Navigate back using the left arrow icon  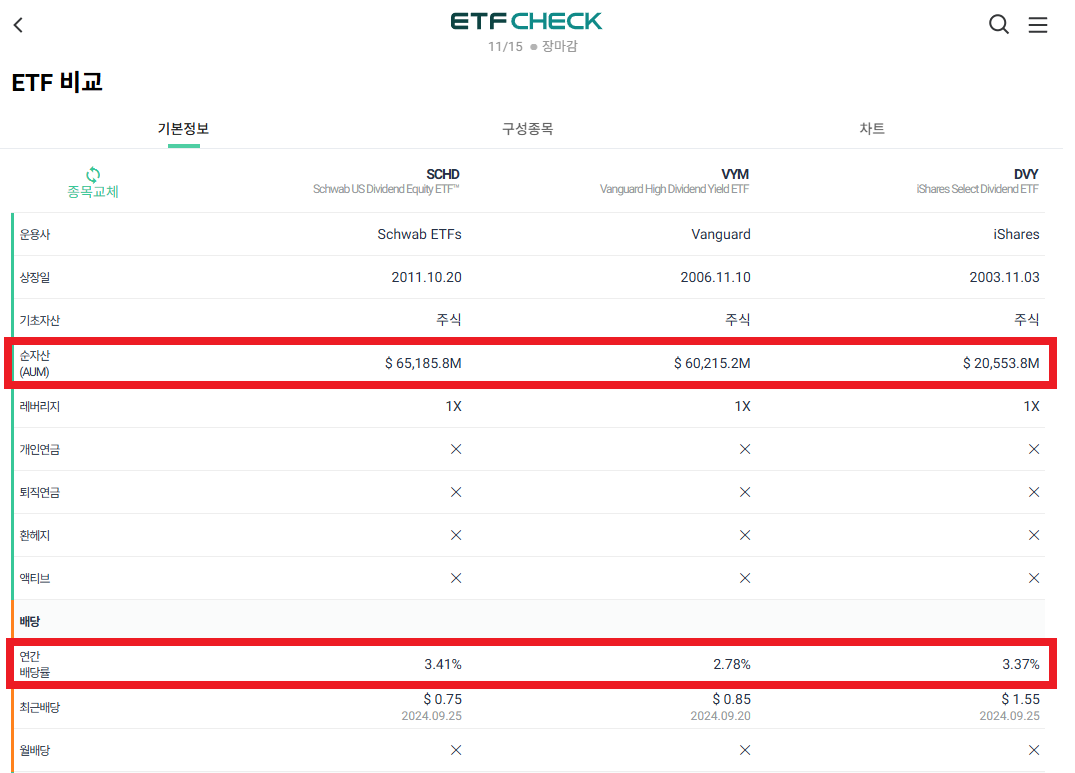click(x=19, y=24)
